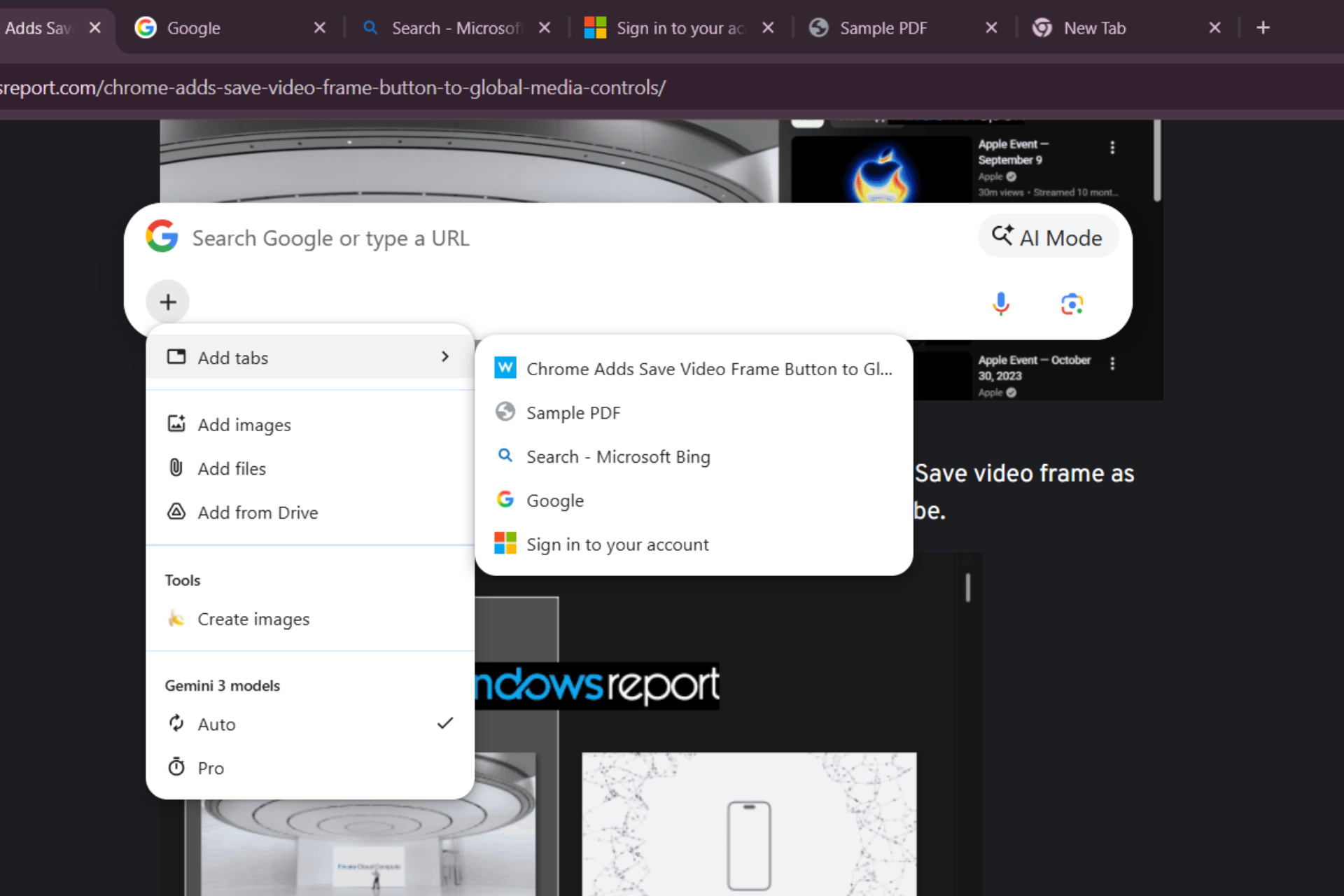1344x896 pixels.
Task: Click the Google logo in search box
Action: click(162, 237)
